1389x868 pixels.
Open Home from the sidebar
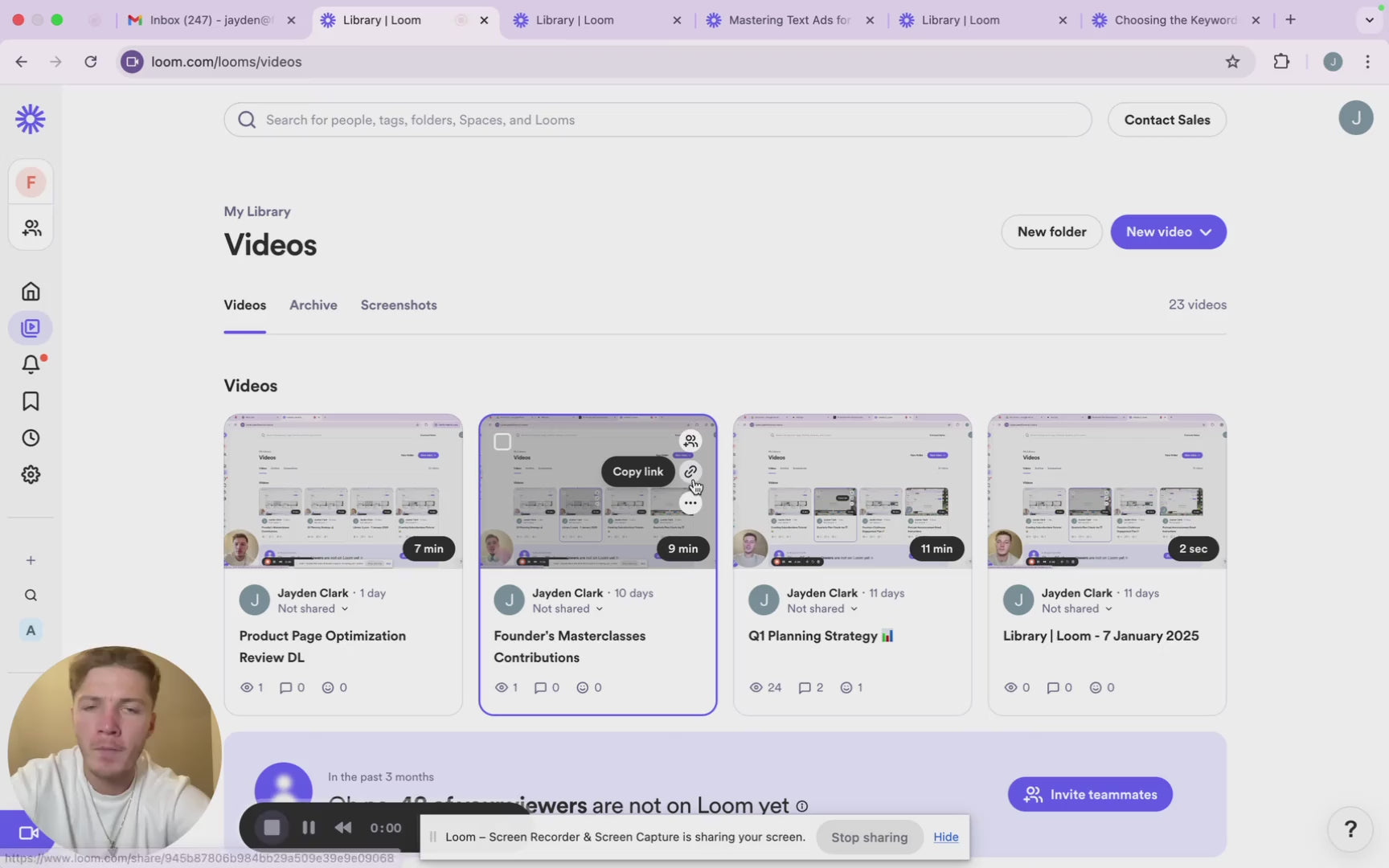click(x=31, y=291)
